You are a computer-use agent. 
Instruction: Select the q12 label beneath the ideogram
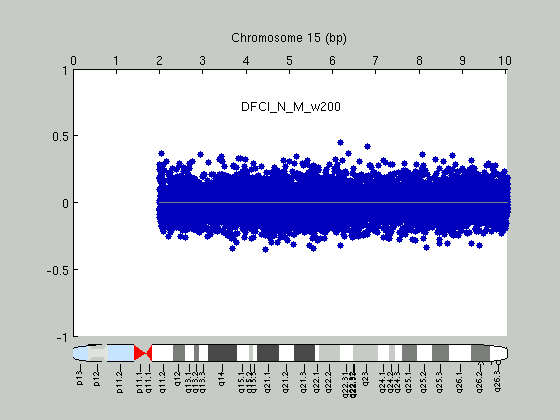(x=177, y=378)
